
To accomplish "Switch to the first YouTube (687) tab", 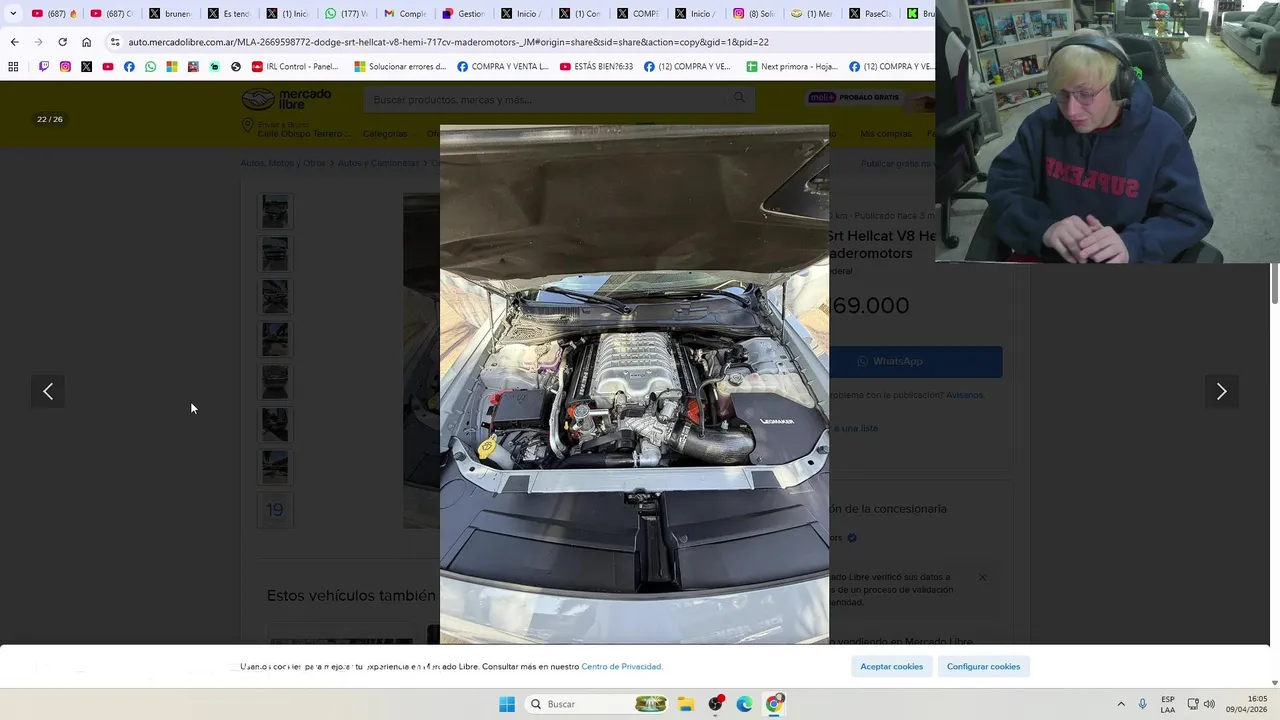I will click(54, 14).
